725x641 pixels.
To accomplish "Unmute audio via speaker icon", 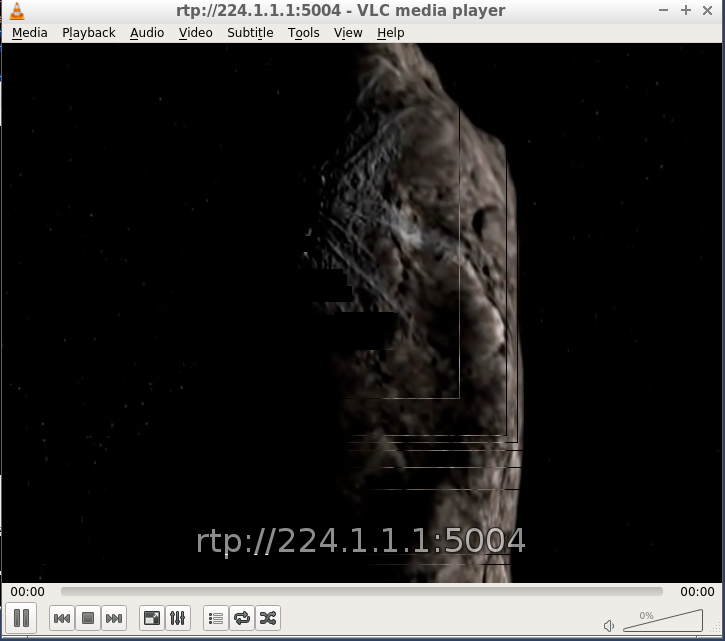I will pyautogui.click(x=609, y=626).
